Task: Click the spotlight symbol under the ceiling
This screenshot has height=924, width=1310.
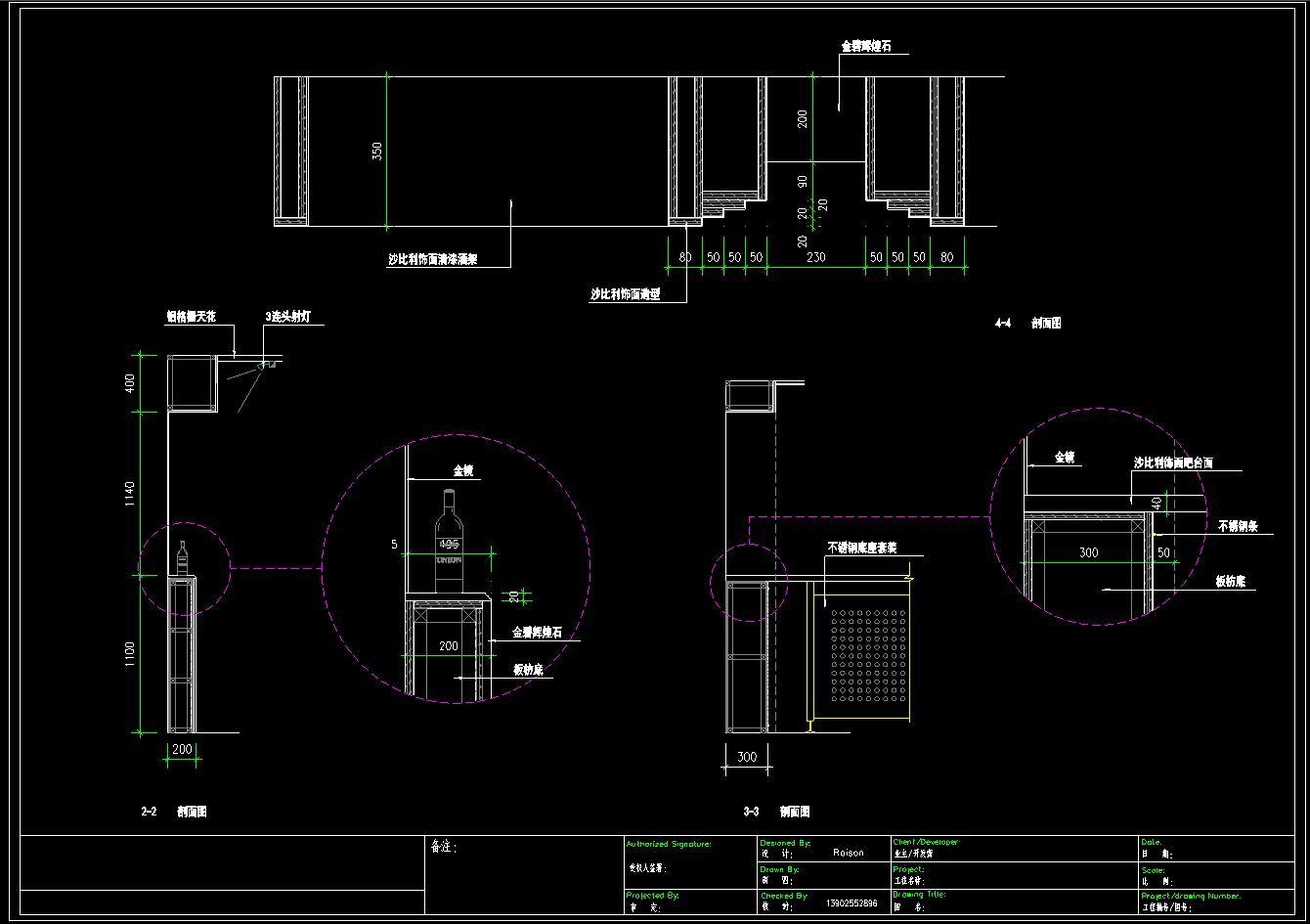Action: coord(264,366)
